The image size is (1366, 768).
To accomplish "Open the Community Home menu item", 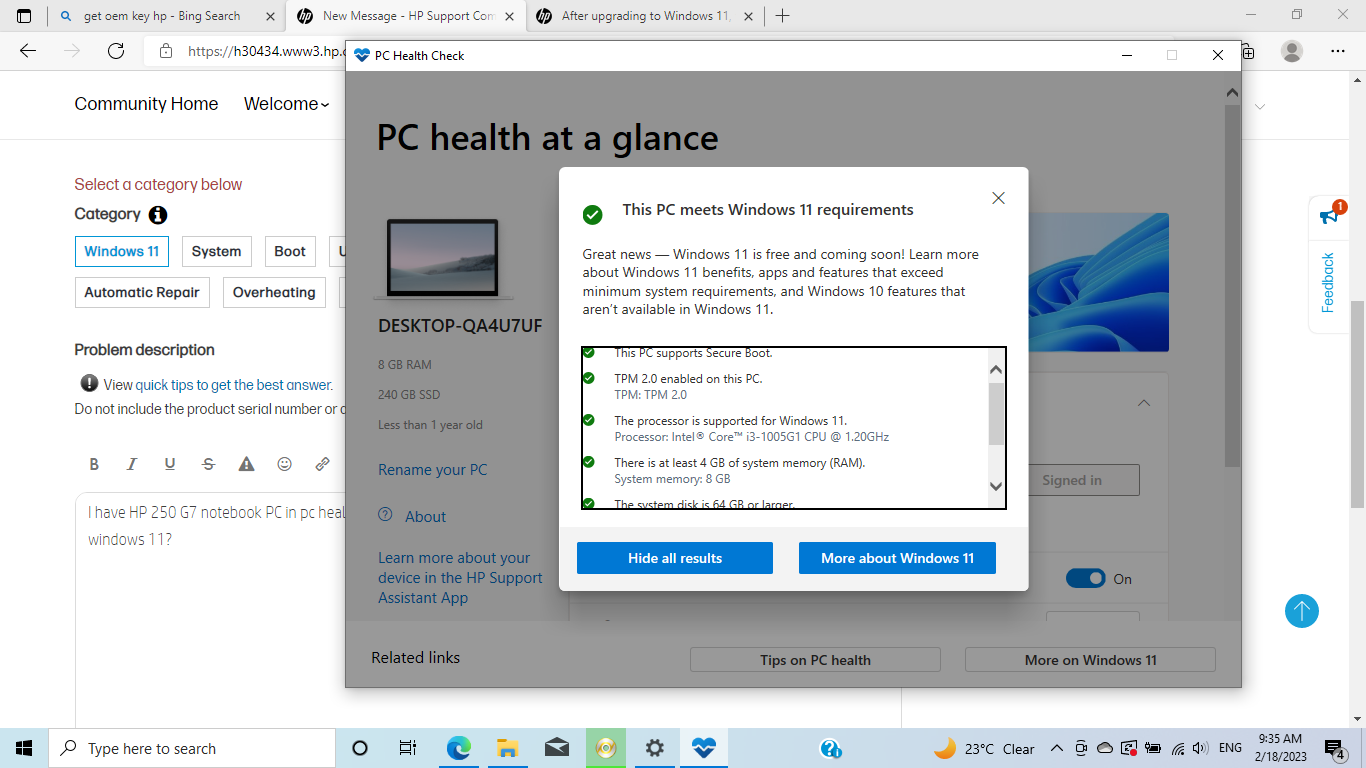I will coord(146,104).
